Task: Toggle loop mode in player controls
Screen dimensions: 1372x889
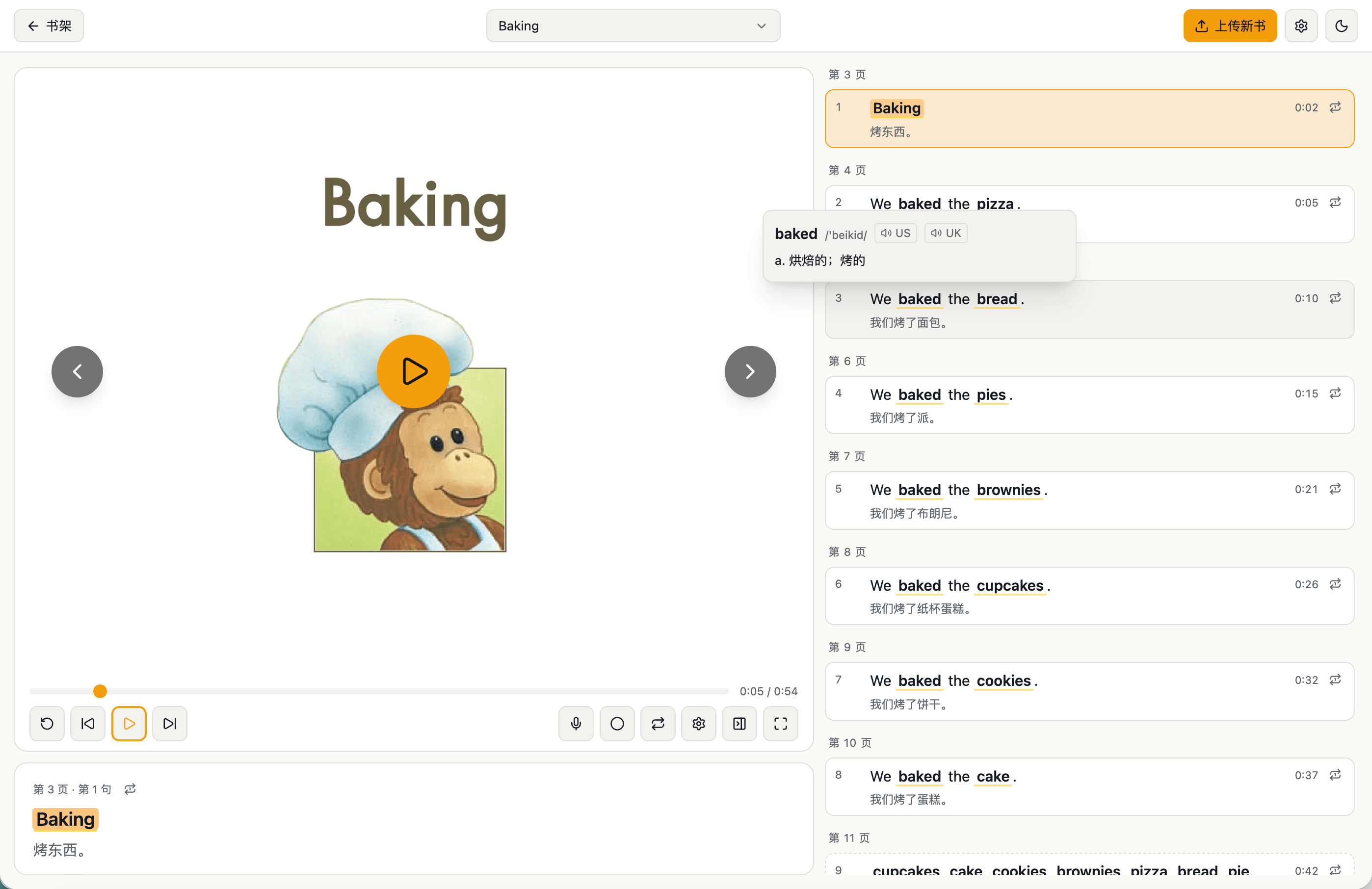Action: tap(658, 724)
